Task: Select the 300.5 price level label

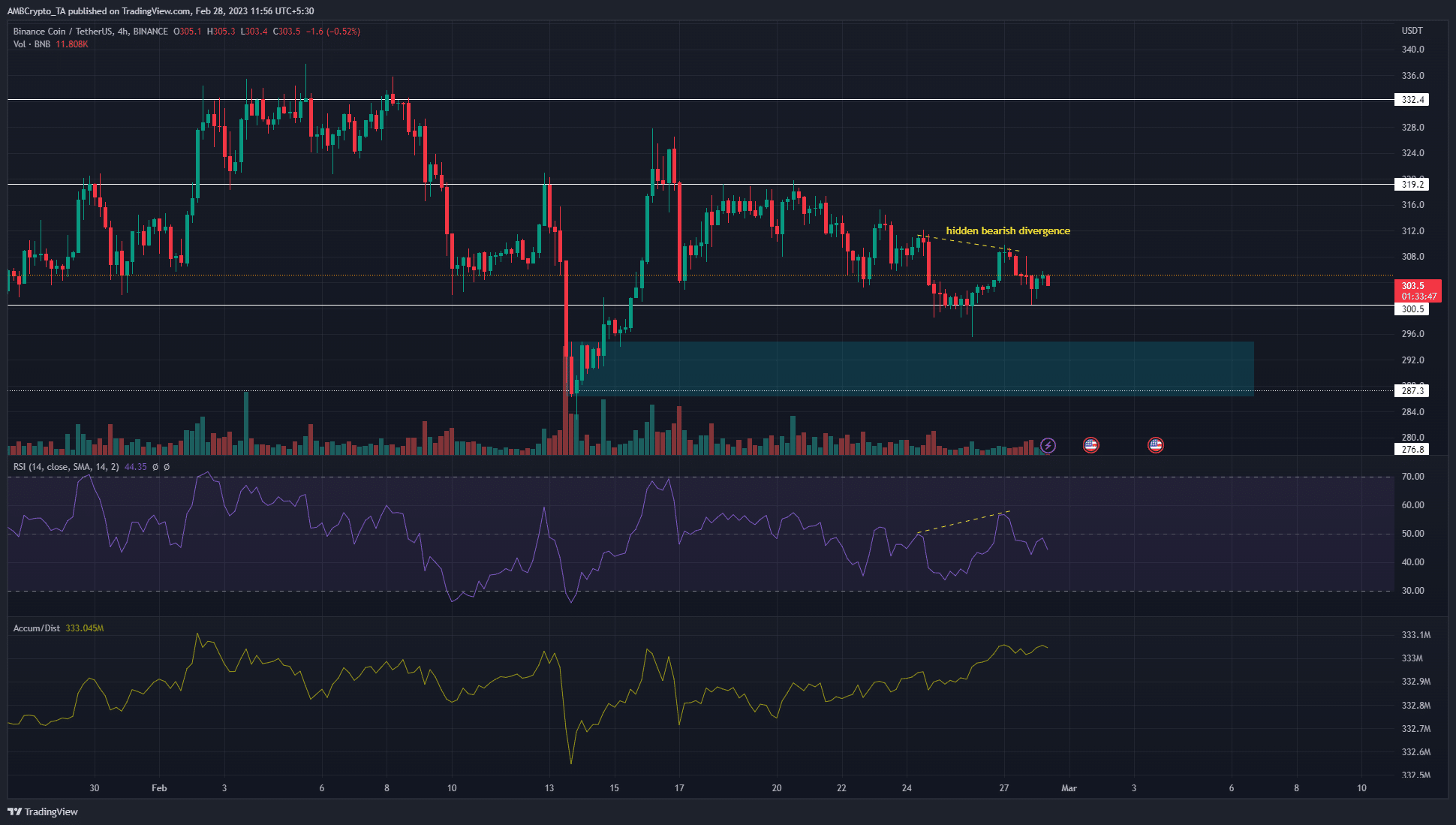Action: pyautogui.click(x=1412, y=309)
